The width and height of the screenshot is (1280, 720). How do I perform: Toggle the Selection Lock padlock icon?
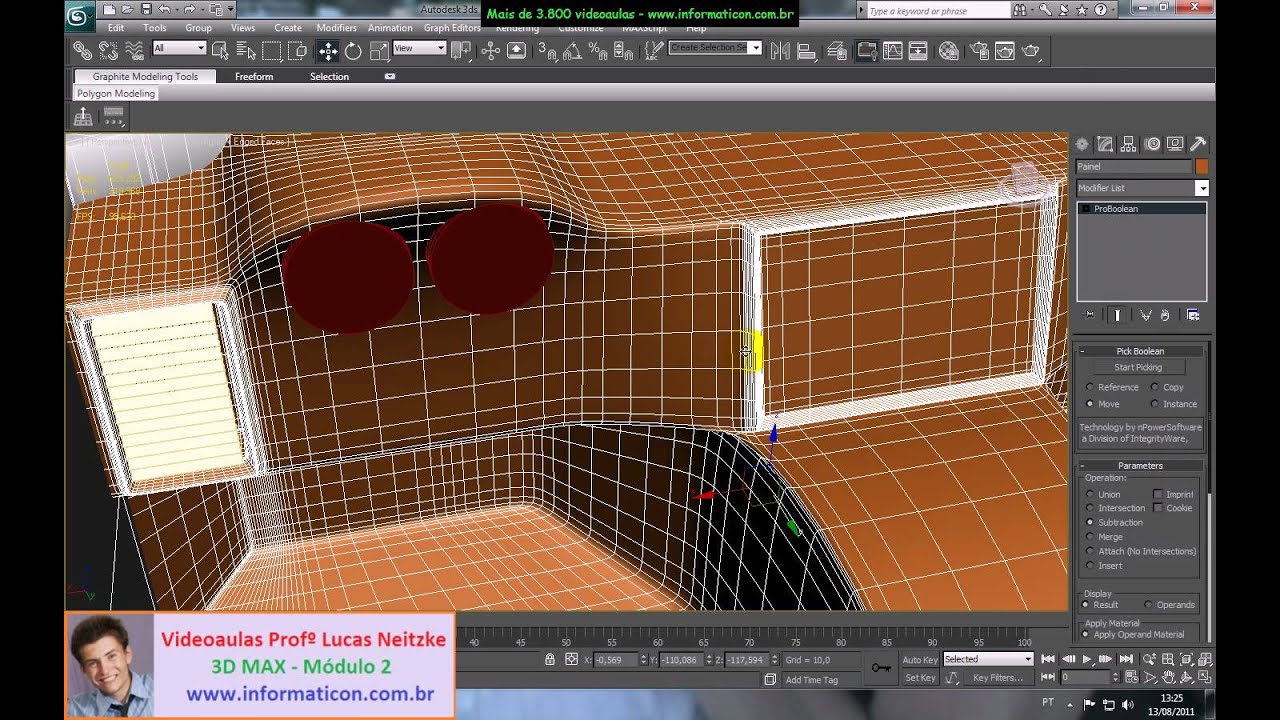[549, 659]
